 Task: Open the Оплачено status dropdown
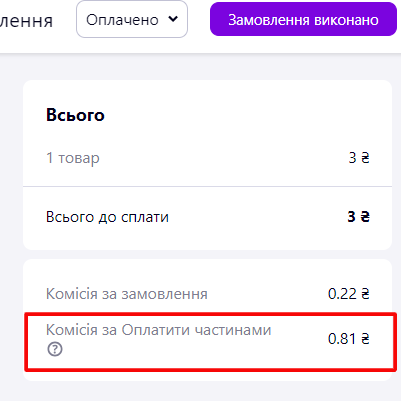coord(132,19)
